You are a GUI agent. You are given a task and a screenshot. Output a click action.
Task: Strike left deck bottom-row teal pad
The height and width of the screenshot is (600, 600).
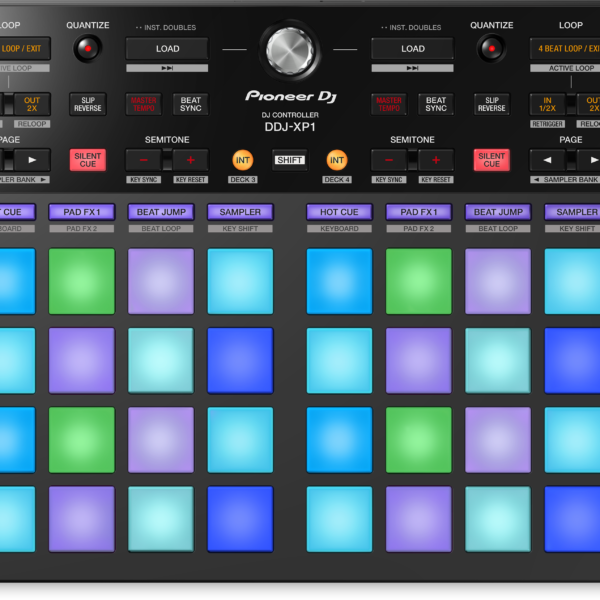click(x=161, y=519)
